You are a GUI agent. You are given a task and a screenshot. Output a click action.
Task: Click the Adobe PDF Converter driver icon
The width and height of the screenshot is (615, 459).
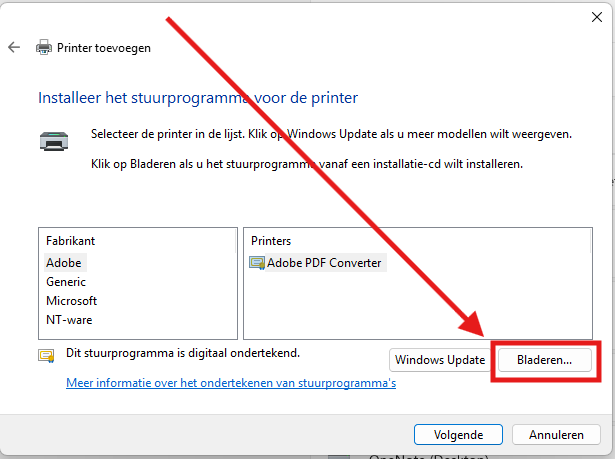coord(256,264)
